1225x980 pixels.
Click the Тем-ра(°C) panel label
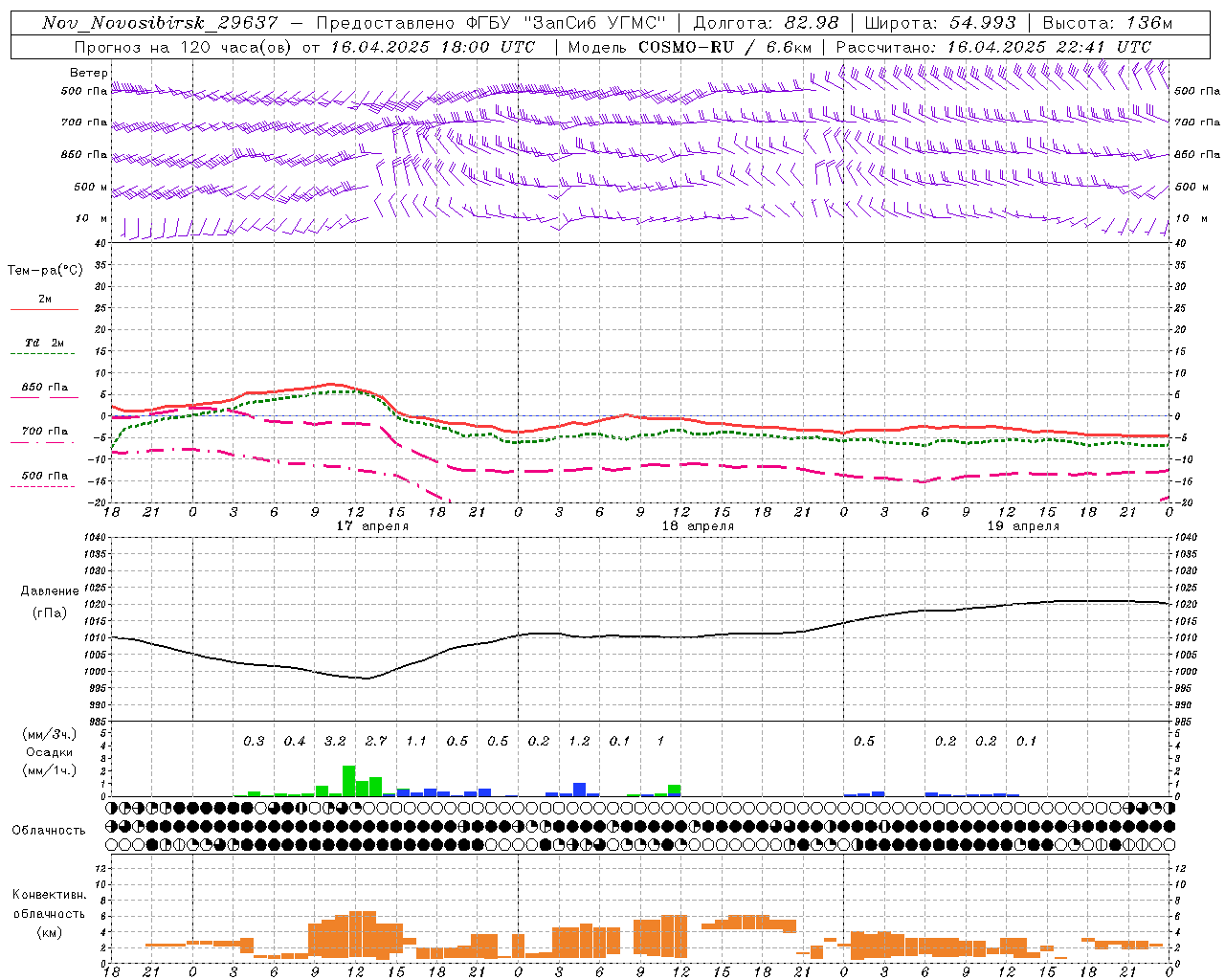45,271
